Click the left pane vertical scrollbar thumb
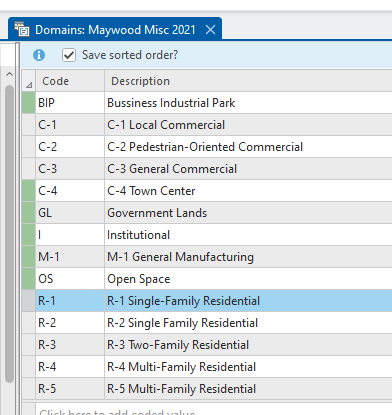The height and width of the screenshot is (415, 392). click(x=9, y=233)
